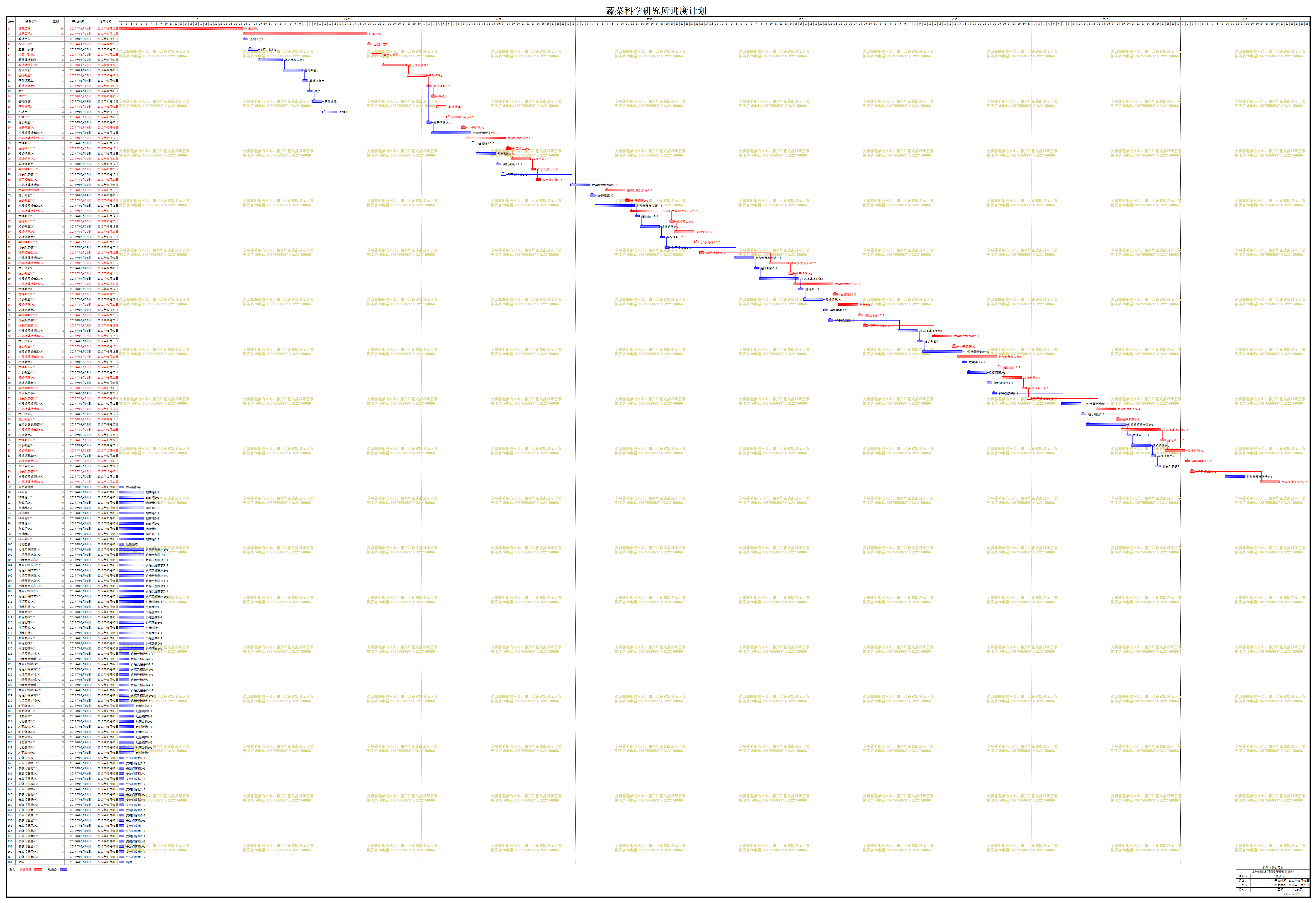Image resolution: width=1316 pixels, height=903 pixels.
Task: Click the footer end time value 2017年10月20日
Action: coord(1298,885)
